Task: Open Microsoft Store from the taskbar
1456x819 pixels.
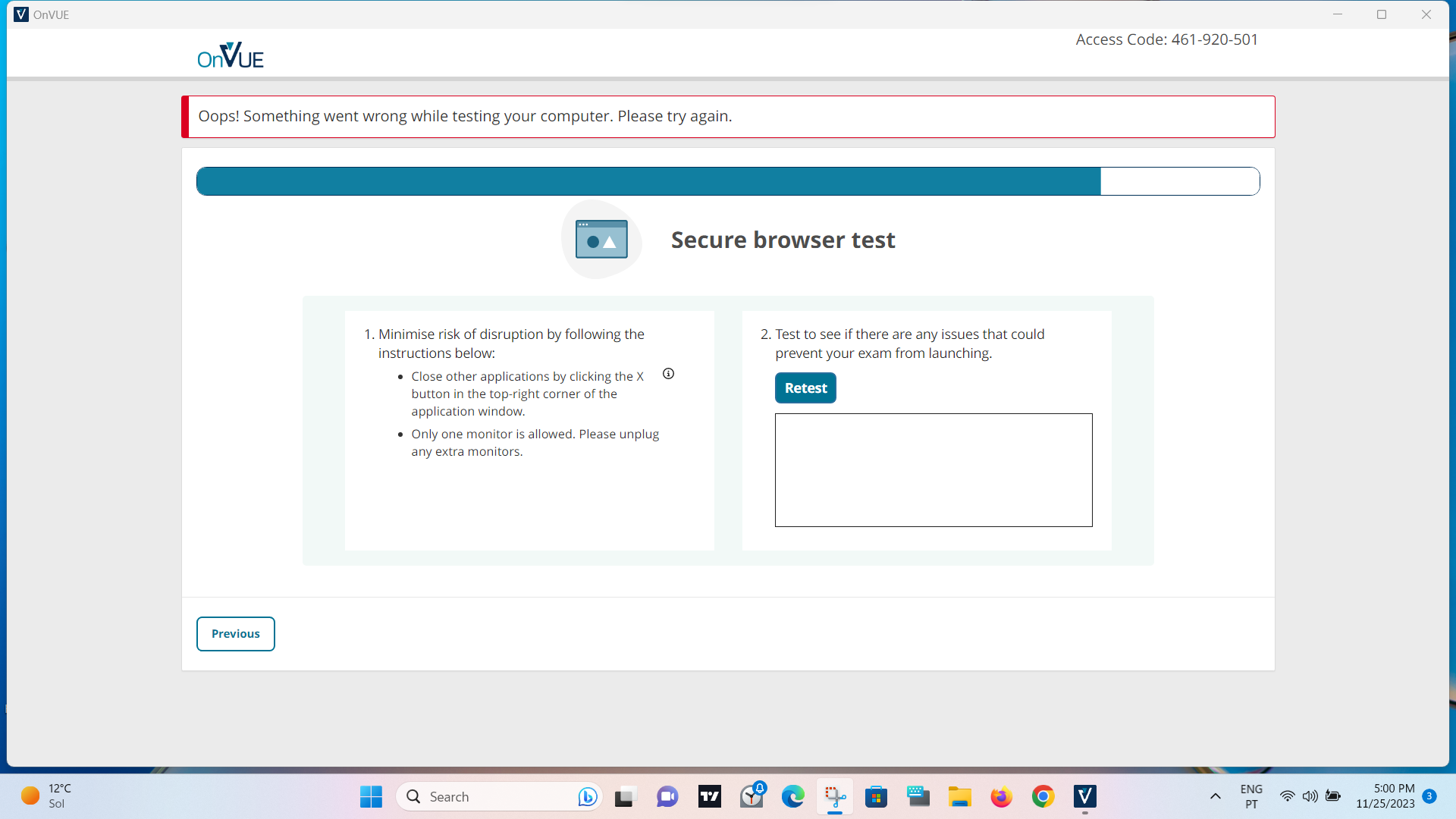Action: (877, 797)
